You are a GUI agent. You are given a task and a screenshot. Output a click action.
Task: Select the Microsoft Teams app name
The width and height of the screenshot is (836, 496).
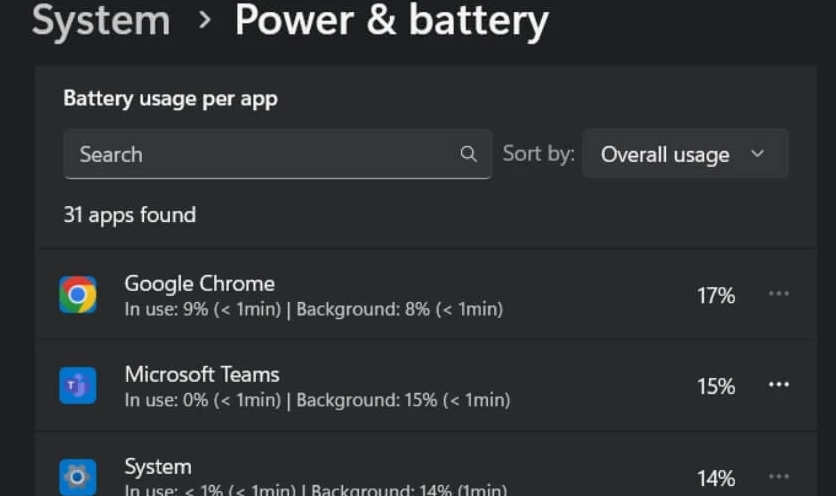tap(202, 374)
